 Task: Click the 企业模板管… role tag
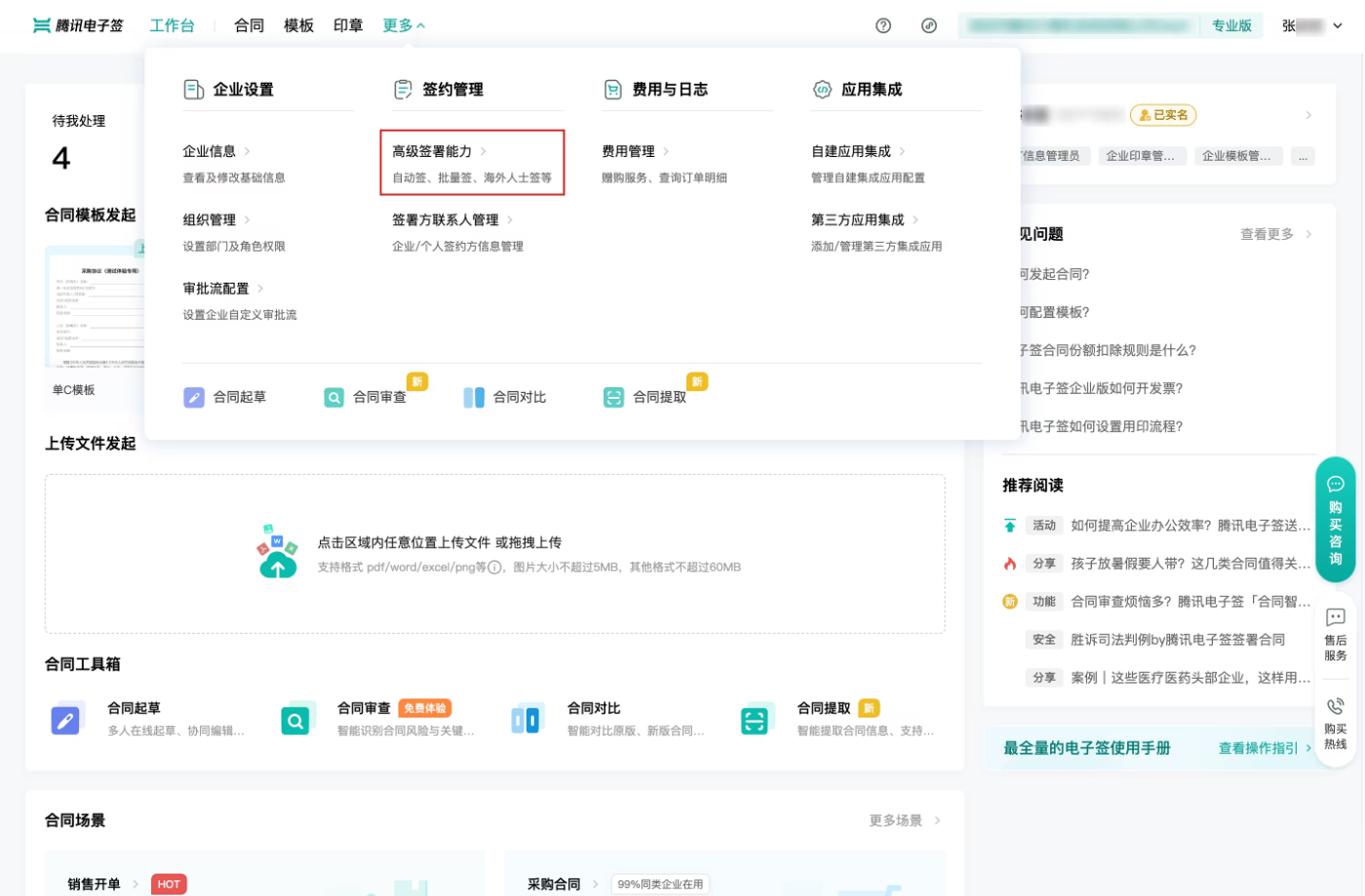[1237, 156]
